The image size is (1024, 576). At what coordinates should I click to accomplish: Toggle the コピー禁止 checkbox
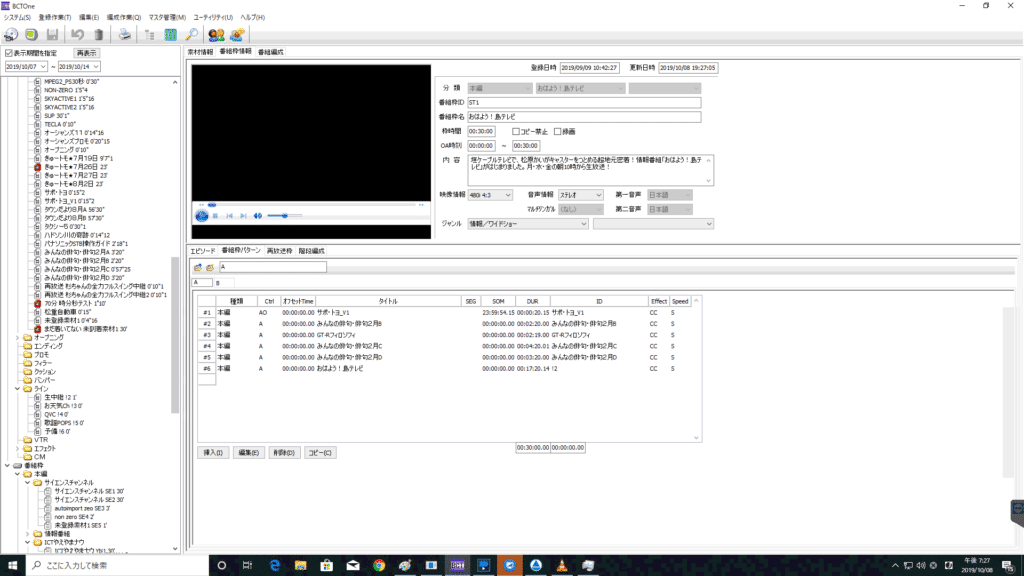[x=516, y=131]
